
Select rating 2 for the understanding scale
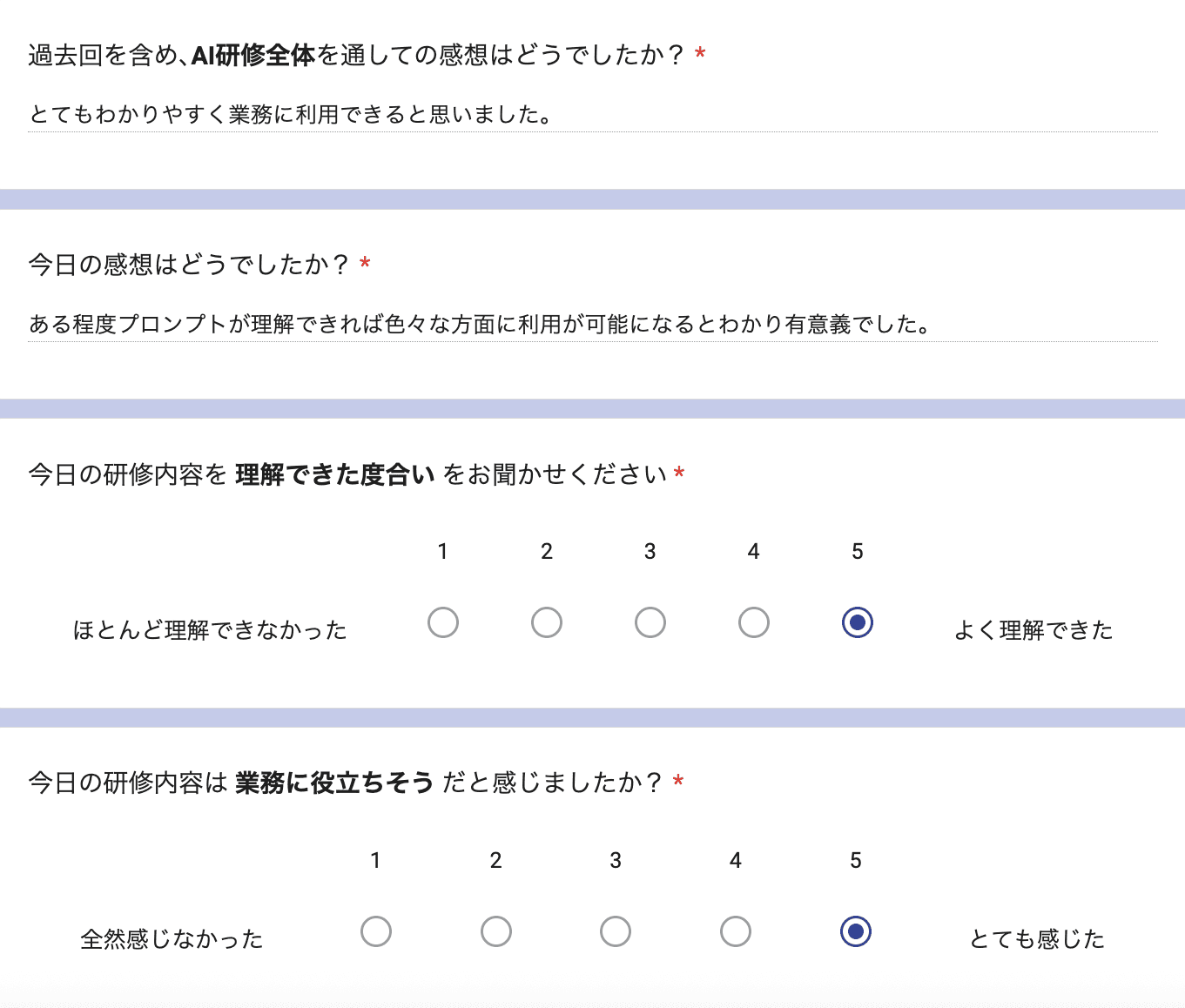546,622
